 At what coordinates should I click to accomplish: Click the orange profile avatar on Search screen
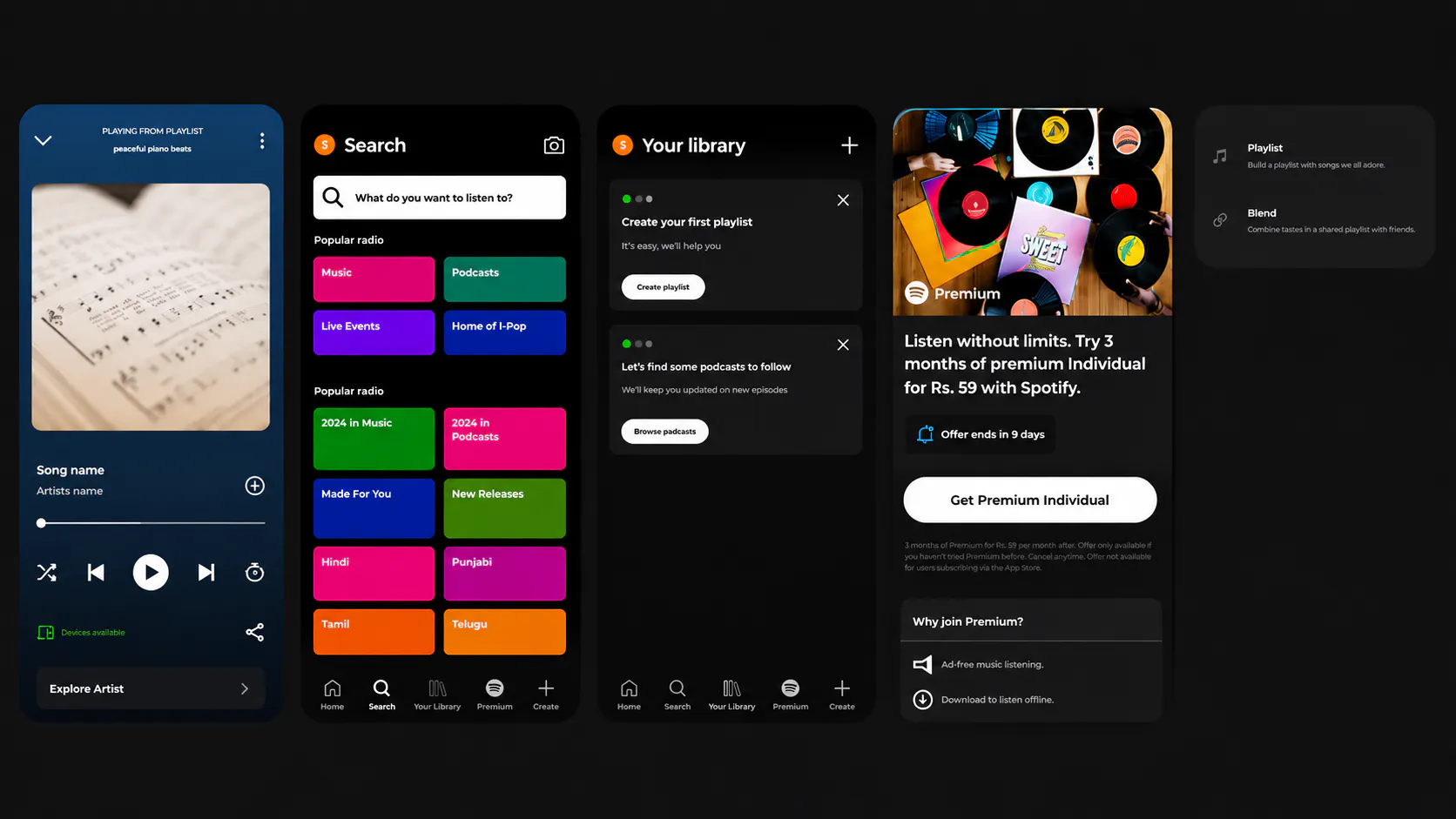[325, 144]
